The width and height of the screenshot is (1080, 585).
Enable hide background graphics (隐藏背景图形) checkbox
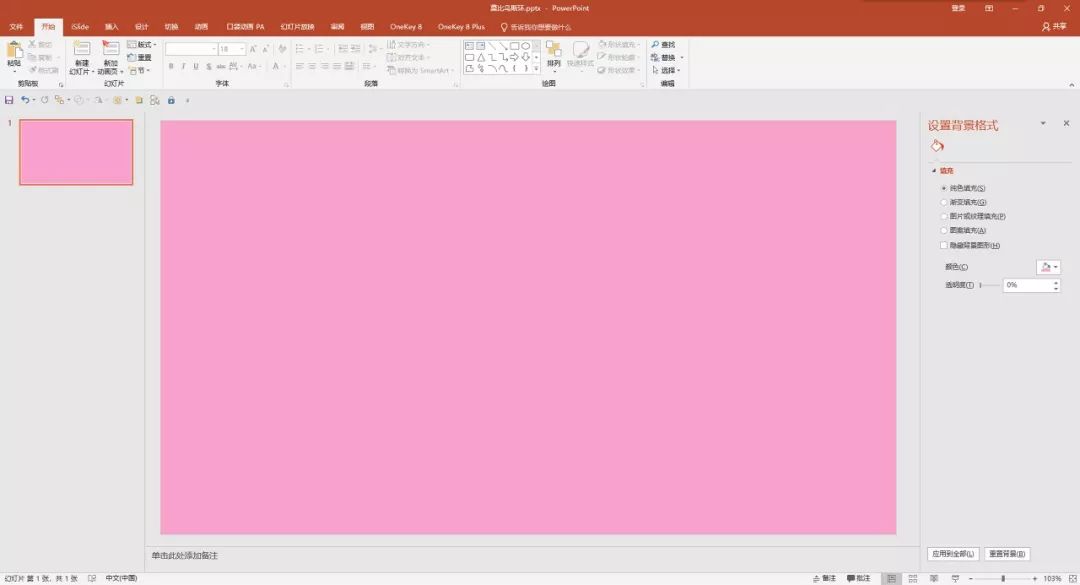coord(944,245)
